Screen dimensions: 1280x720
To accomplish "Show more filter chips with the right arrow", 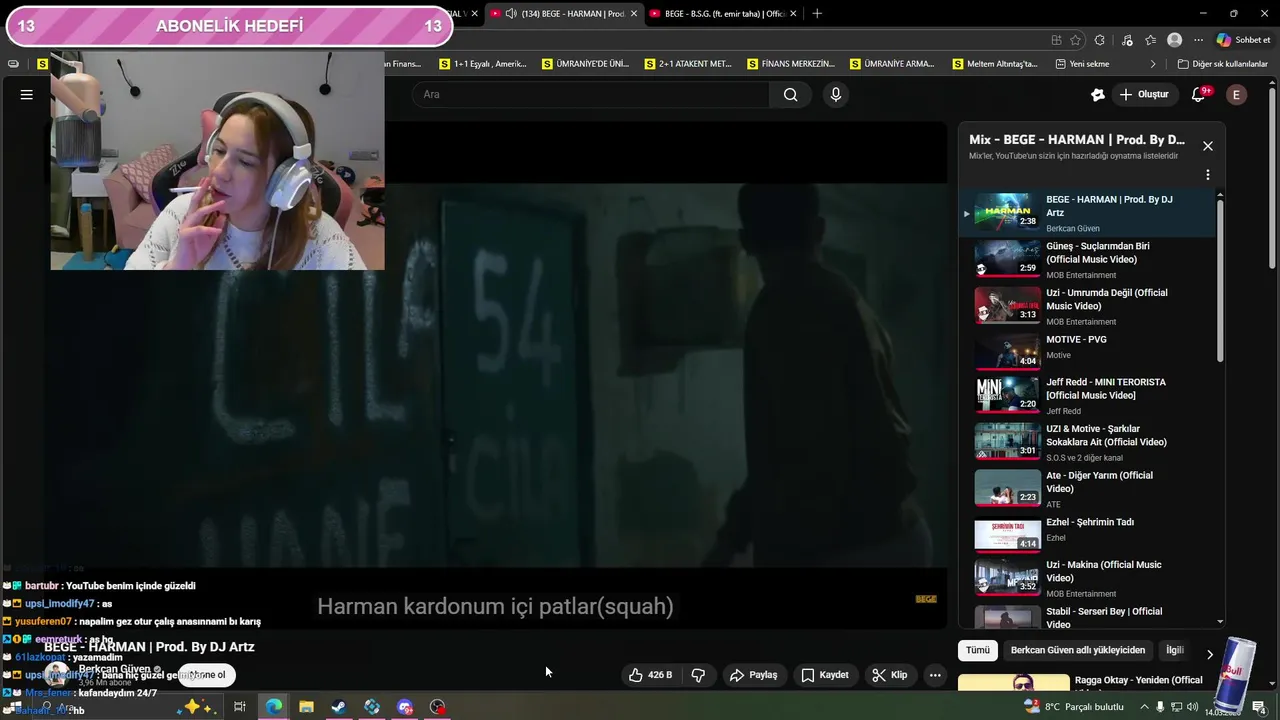I will click(x=1209, y=654).
